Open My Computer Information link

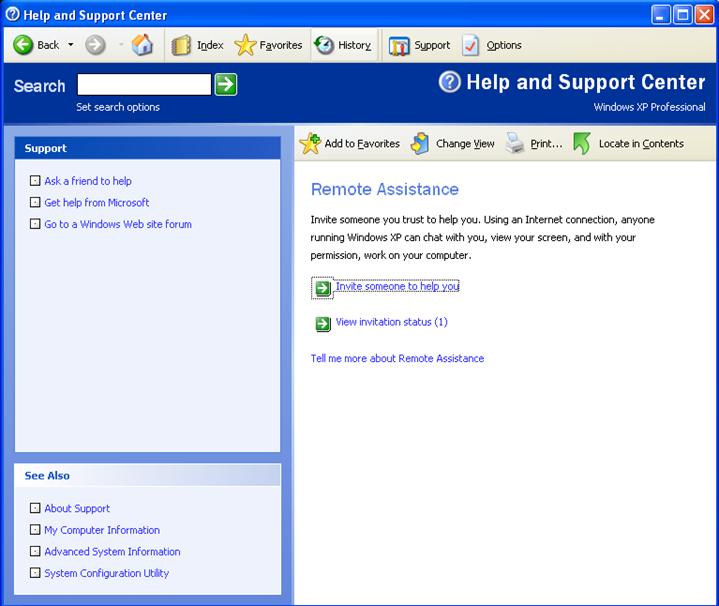(x=102, y=530)
